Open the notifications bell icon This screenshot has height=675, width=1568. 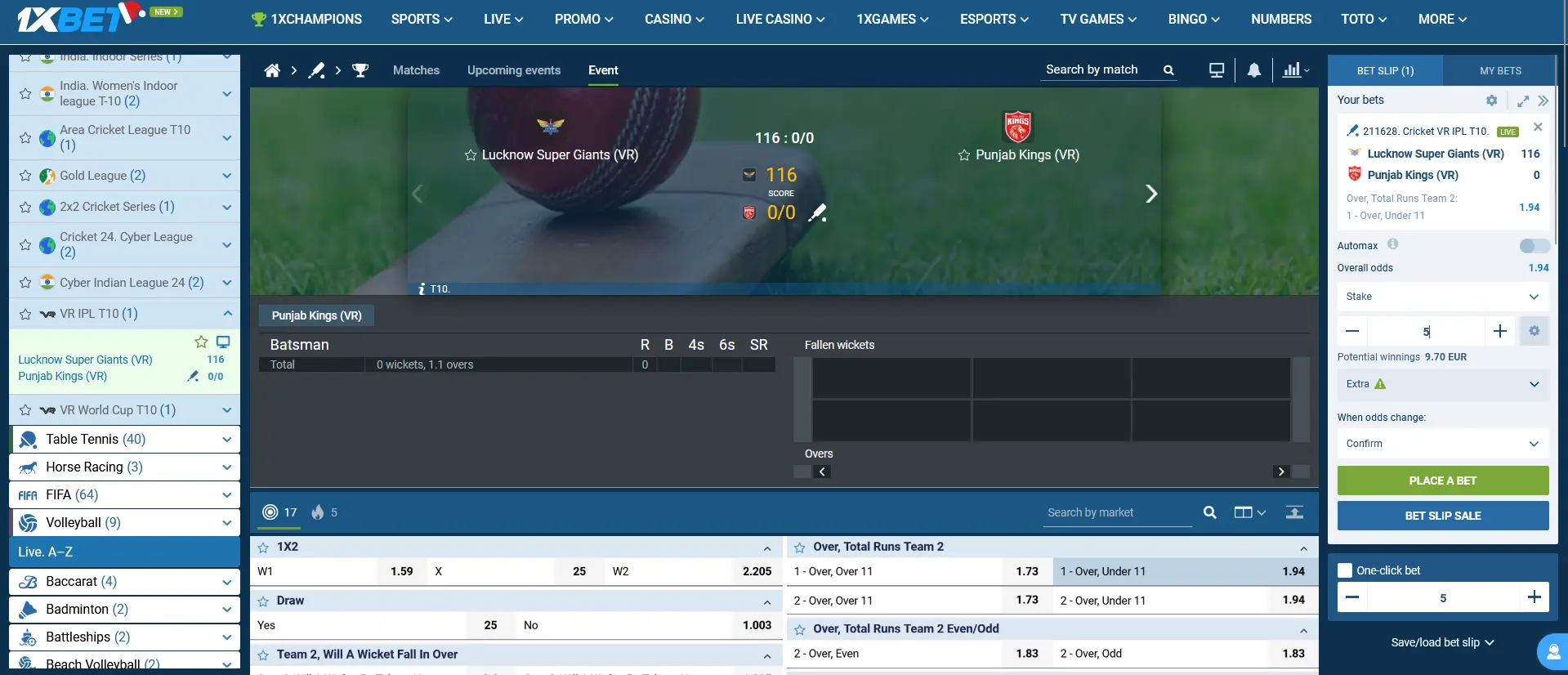coord(1254,70)
